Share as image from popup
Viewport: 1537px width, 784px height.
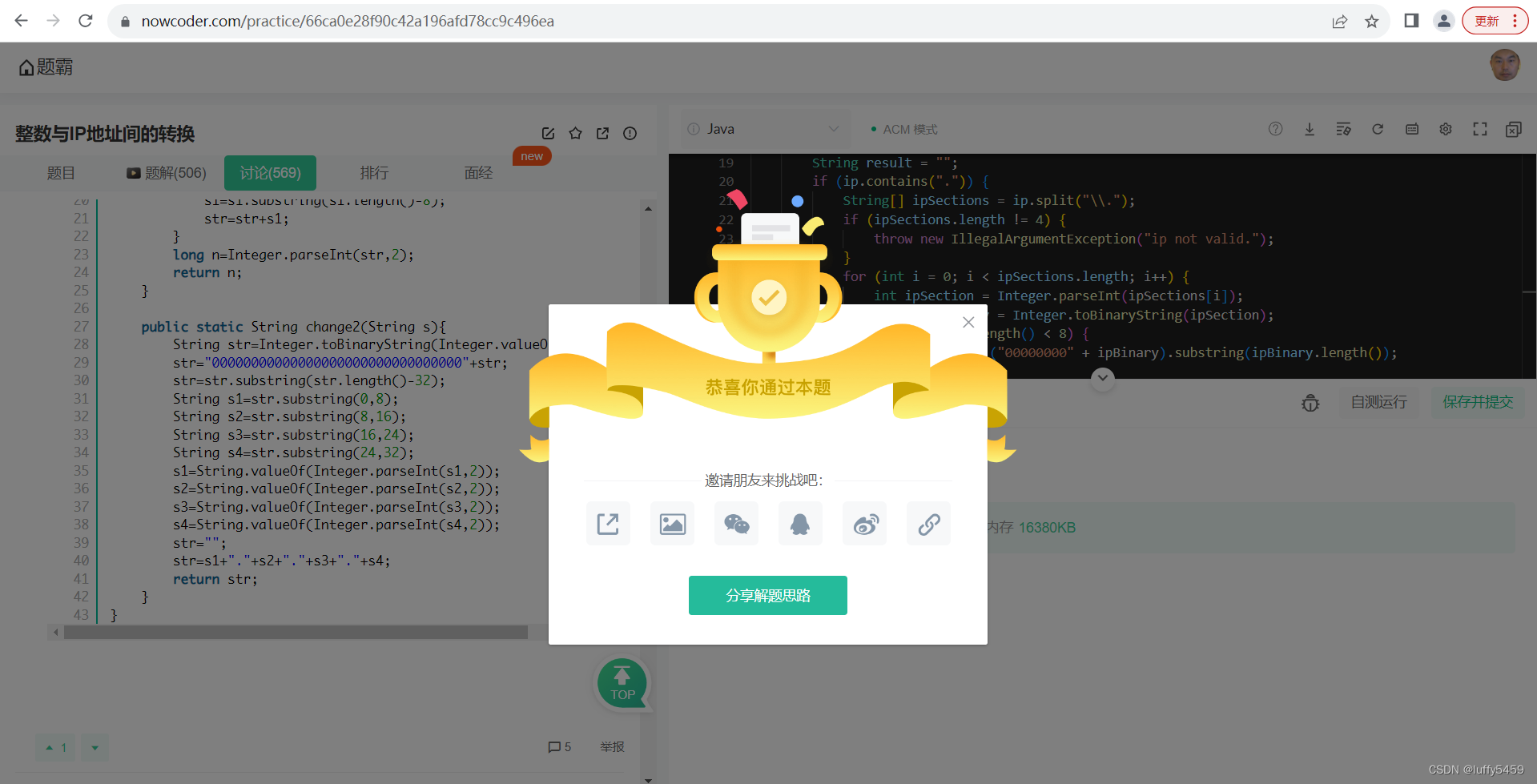pos(672,524)
